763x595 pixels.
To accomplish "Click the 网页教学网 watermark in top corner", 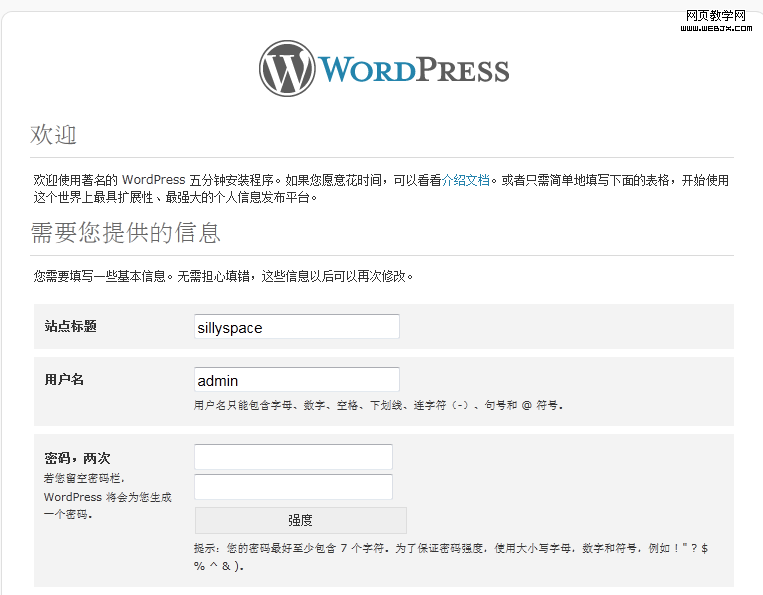I will tap(716, 15).
